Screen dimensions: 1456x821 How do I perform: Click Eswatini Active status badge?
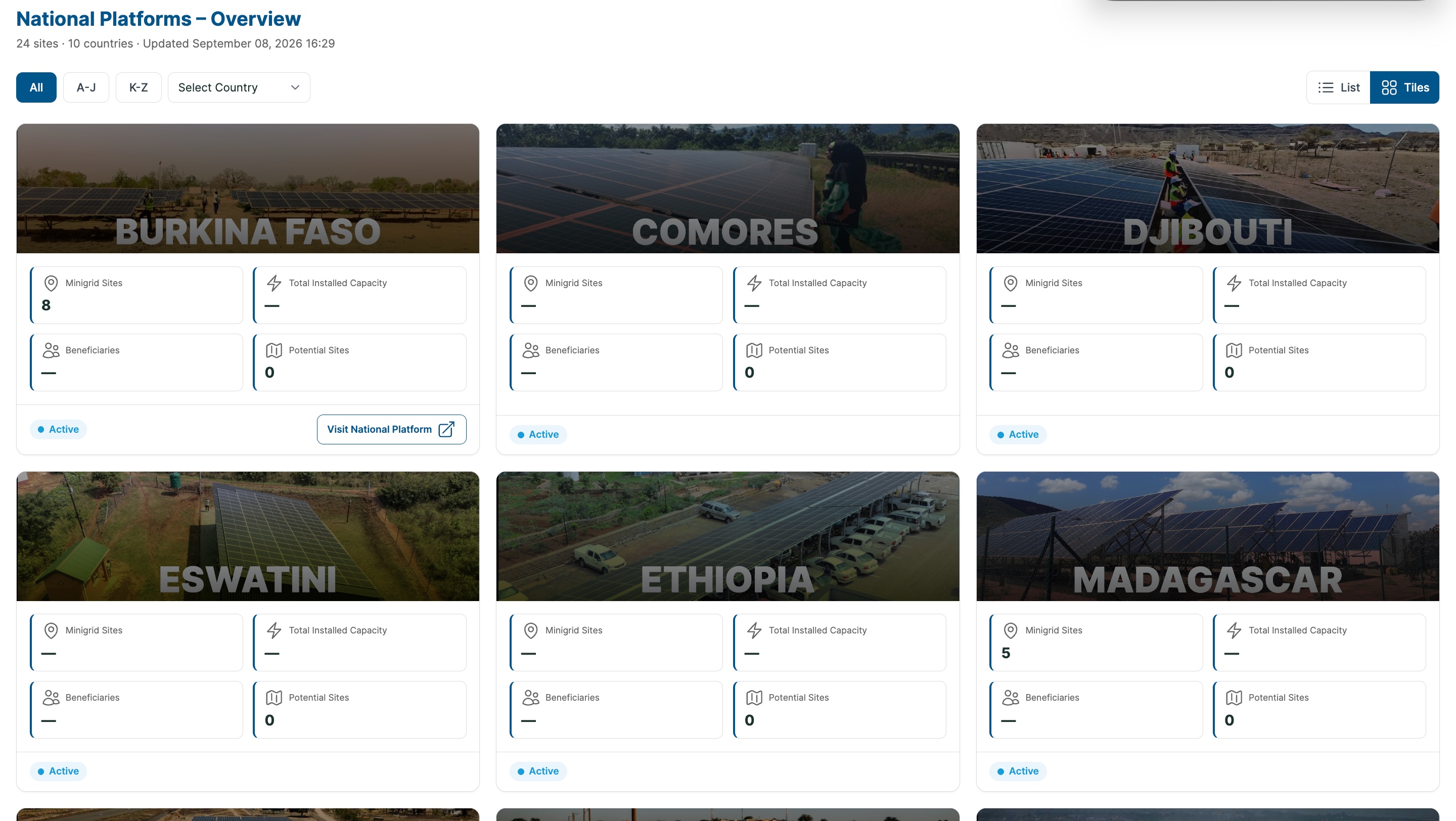point(58,771)
